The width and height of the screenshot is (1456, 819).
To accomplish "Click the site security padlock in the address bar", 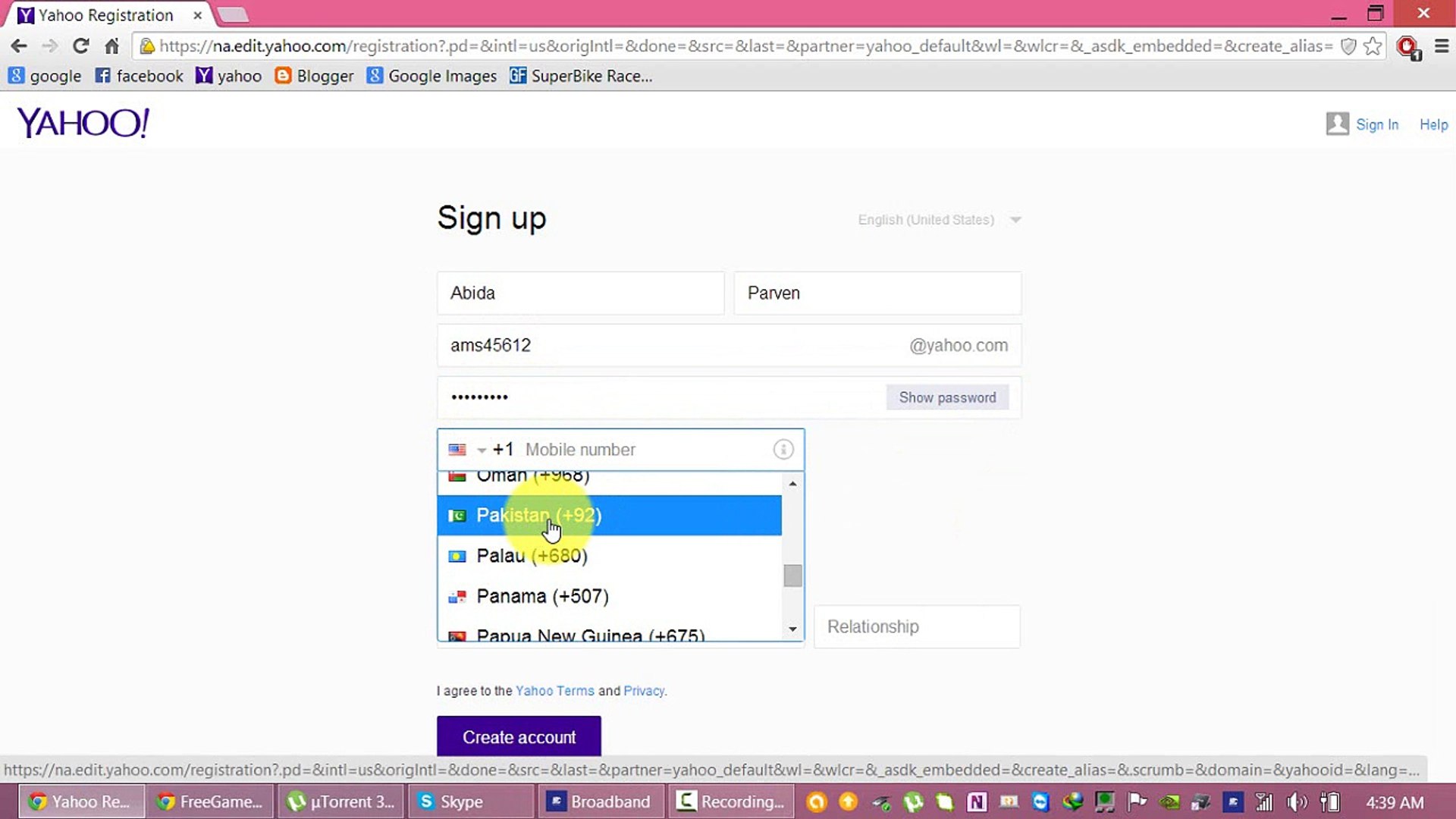I will tap(149, 45).
